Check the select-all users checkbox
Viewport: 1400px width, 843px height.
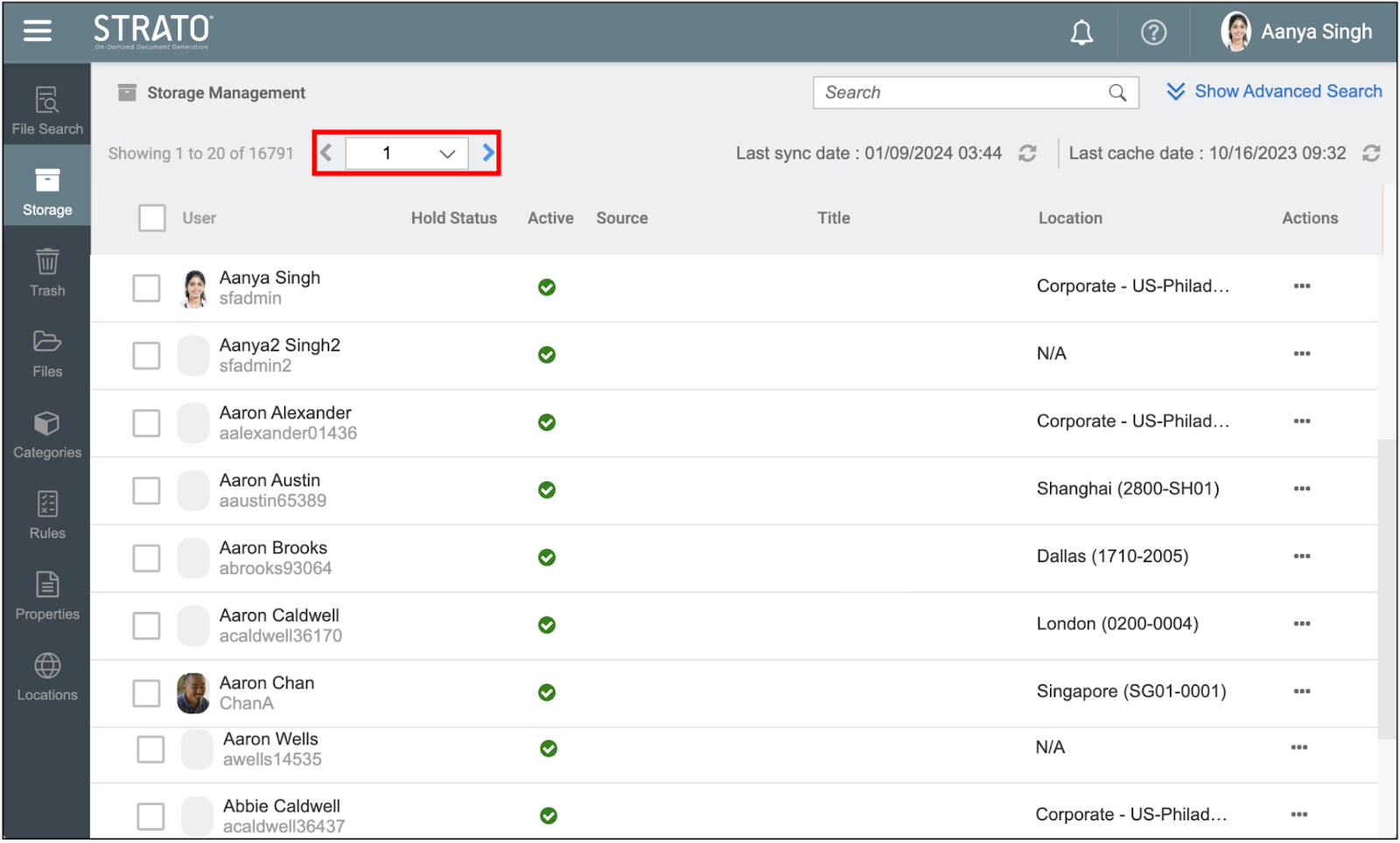pyautogui.click(x=152, y=218)
